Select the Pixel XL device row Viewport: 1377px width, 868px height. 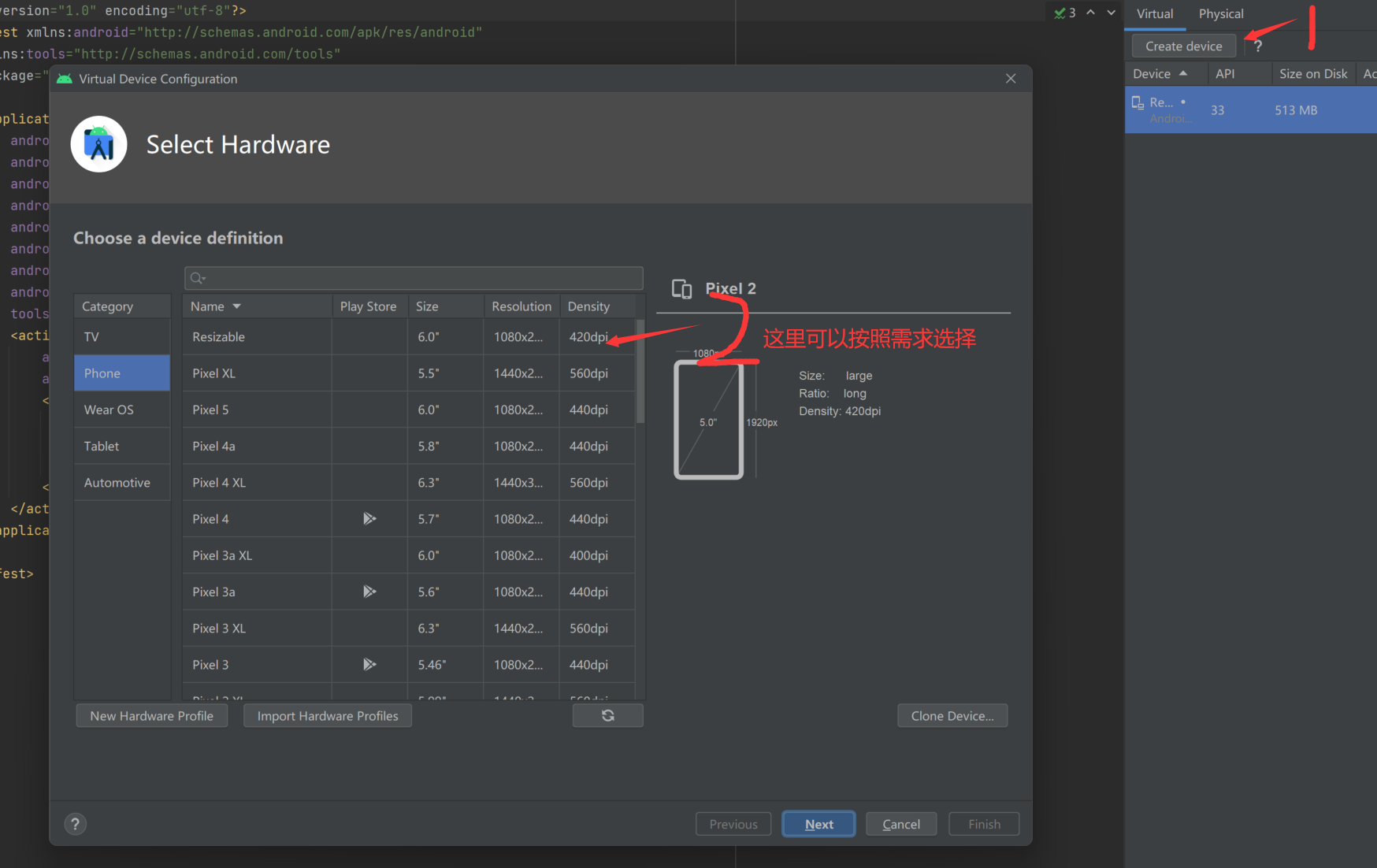tap(409, 373)
